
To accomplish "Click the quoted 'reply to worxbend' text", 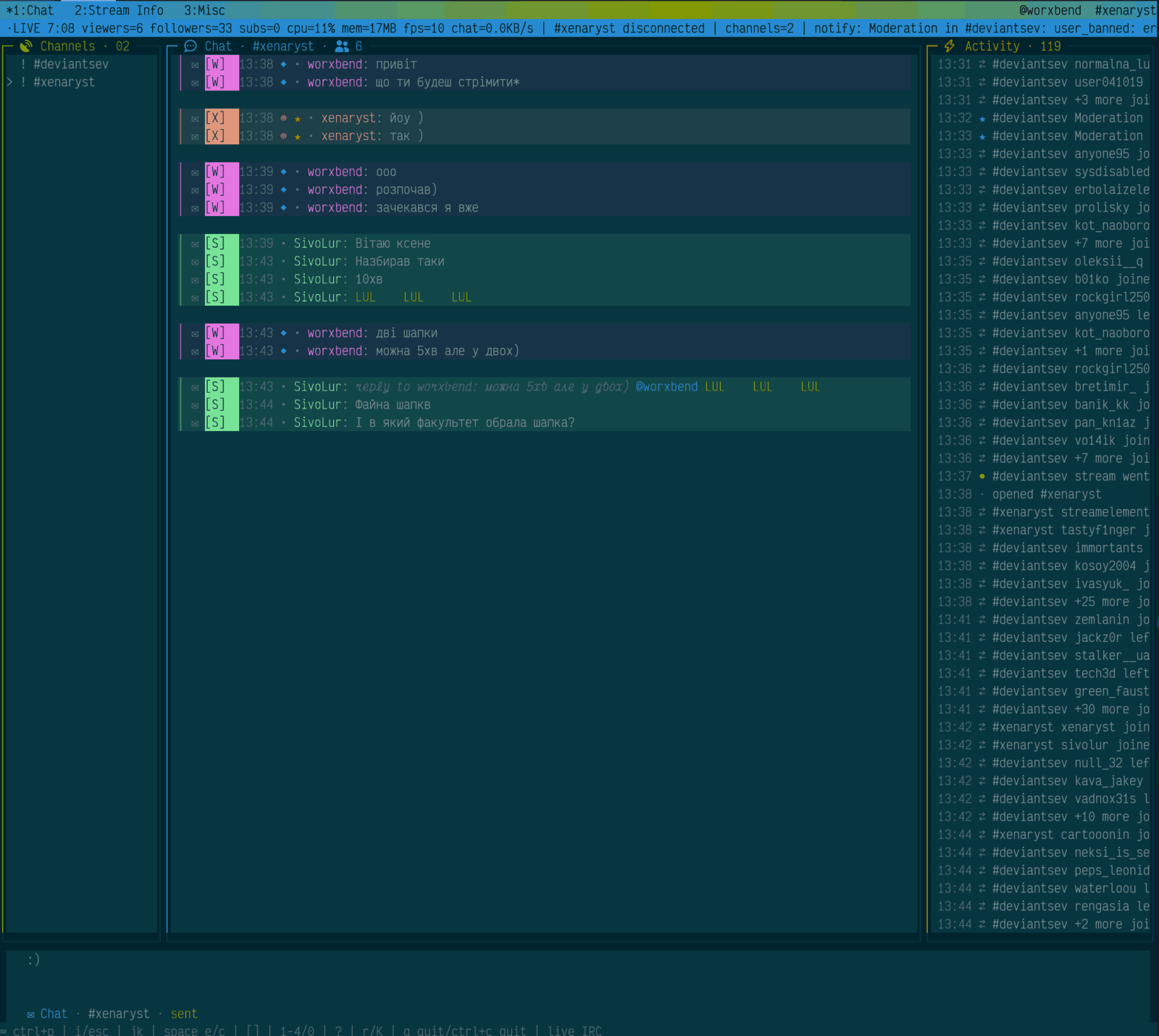I will tap(492, 387).
